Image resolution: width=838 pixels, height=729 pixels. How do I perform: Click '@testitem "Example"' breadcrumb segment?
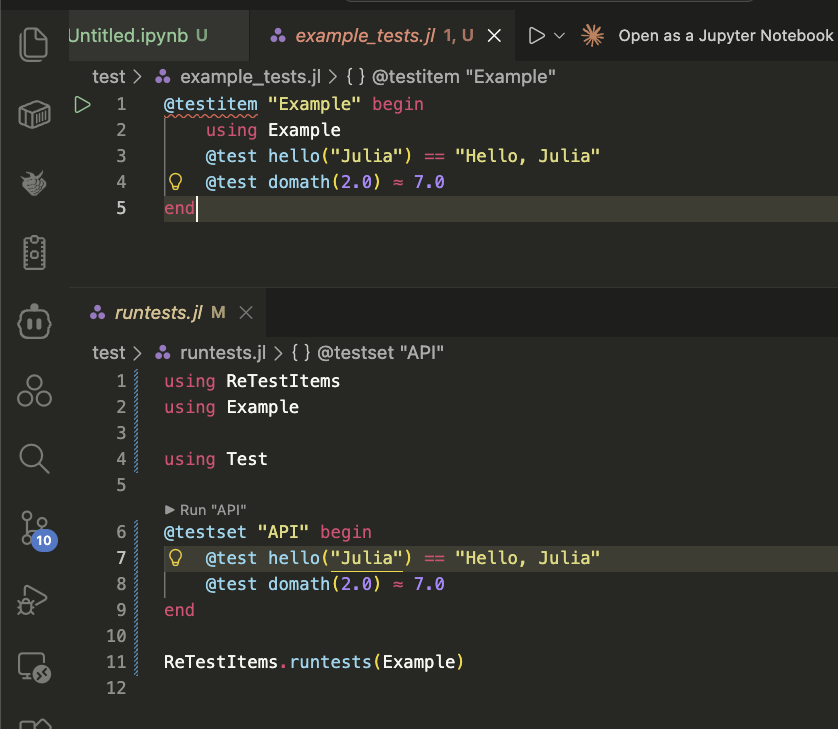463,77
